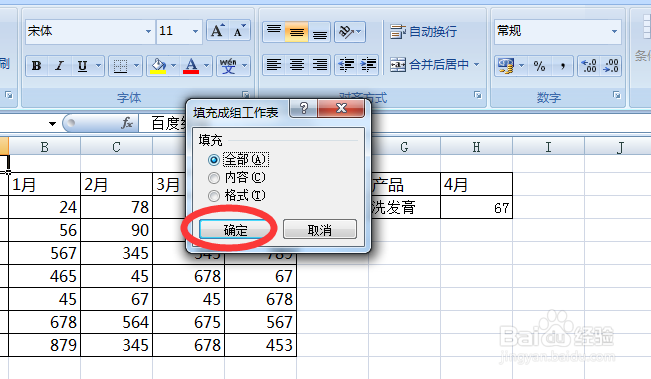Click accounting number format icon
Viewport: 651px width, 379px height.
(x=506, y=66)
